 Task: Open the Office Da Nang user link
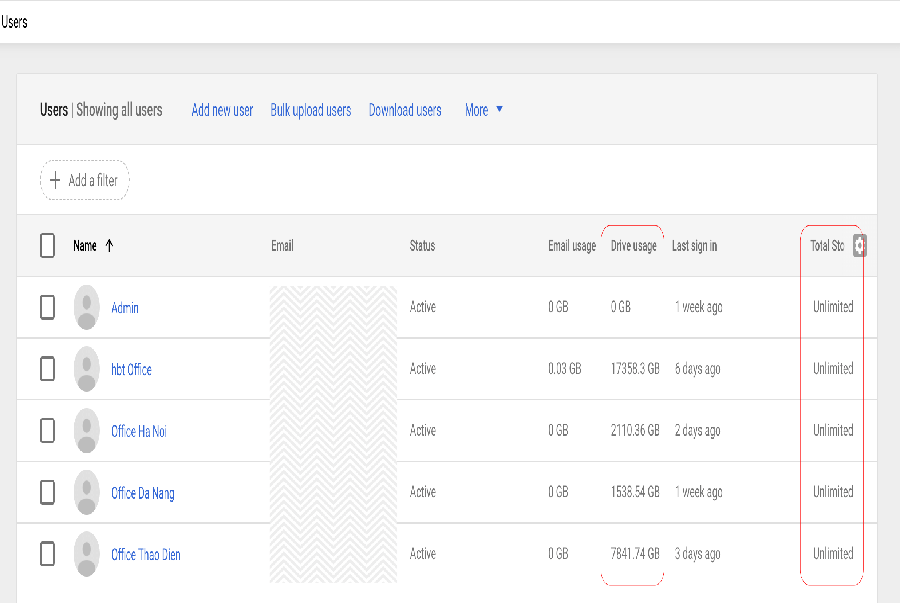(x=142, y=493)
